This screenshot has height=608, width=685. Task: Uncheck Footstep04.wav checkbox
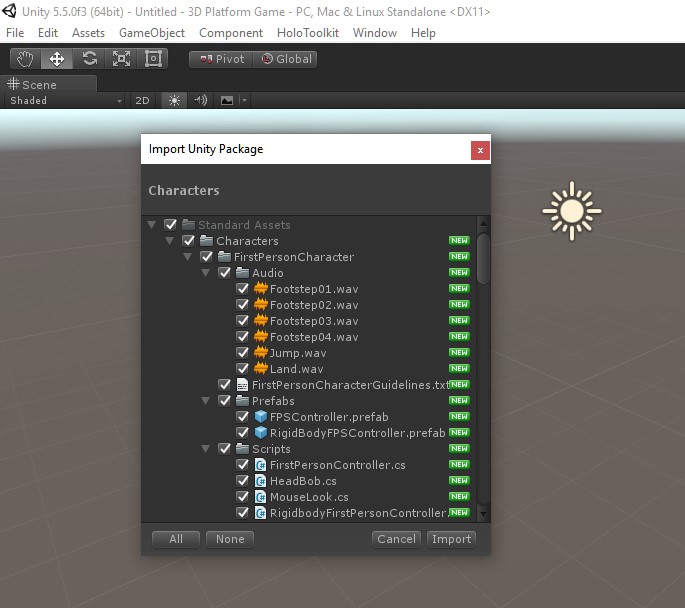242,337
